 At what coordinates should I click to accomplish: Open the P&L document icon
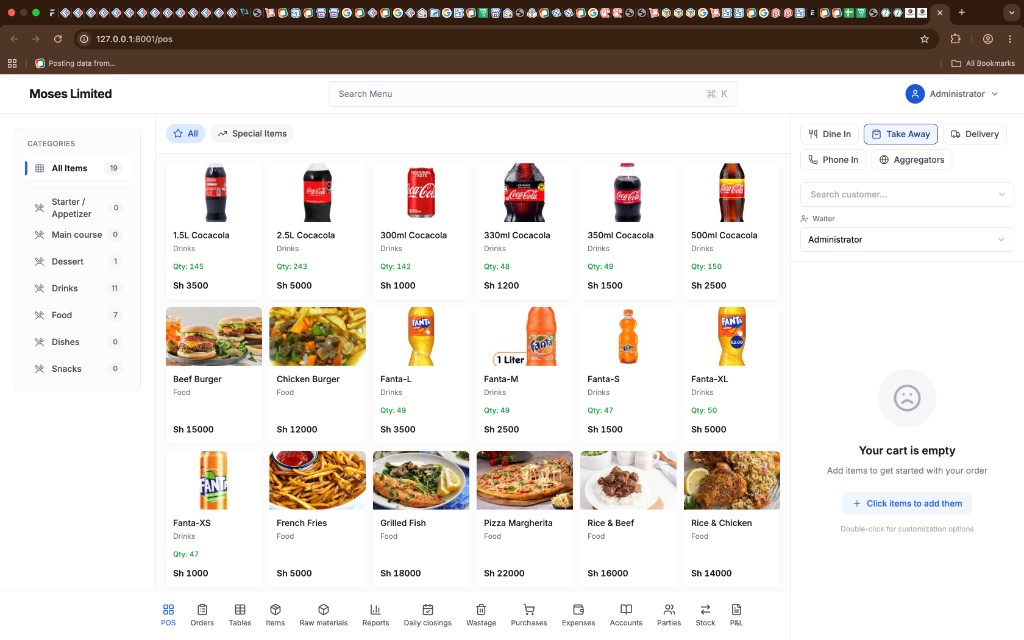[736, 609]
